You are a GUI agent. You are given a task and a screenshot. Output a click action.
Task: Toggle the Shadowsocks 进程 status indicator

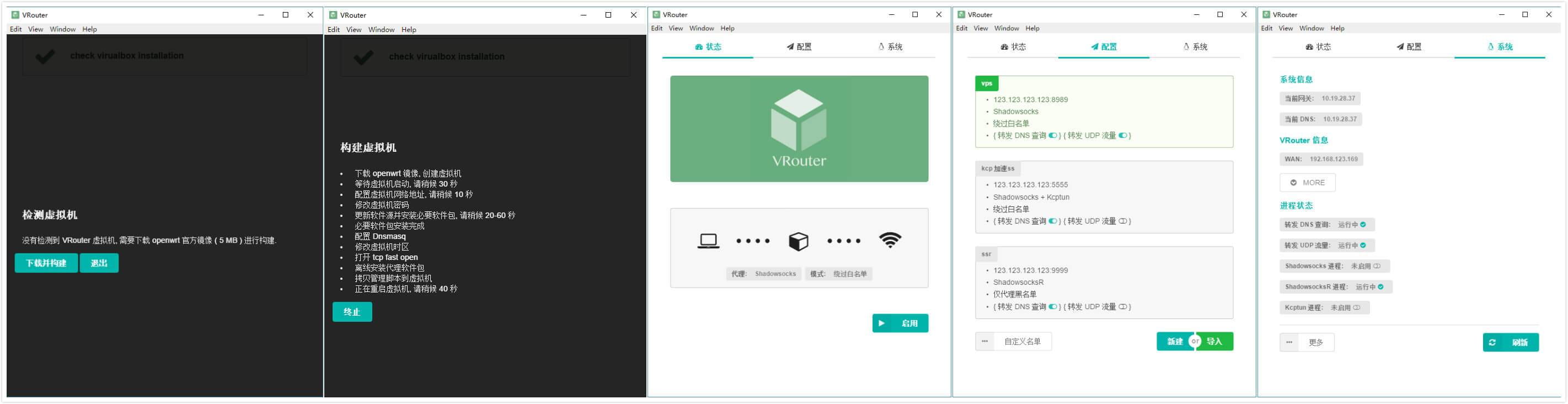point(1376,266)
